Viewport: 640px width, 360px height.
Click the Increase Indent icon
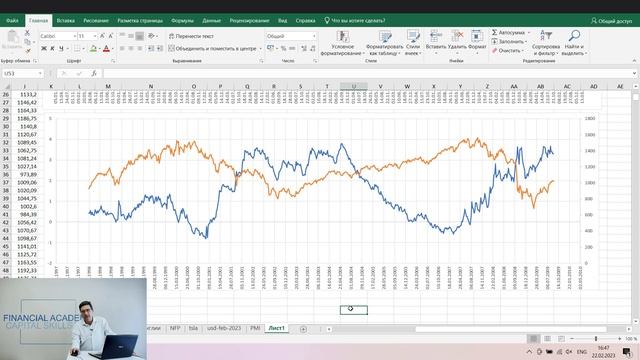(x=160, y=49)
